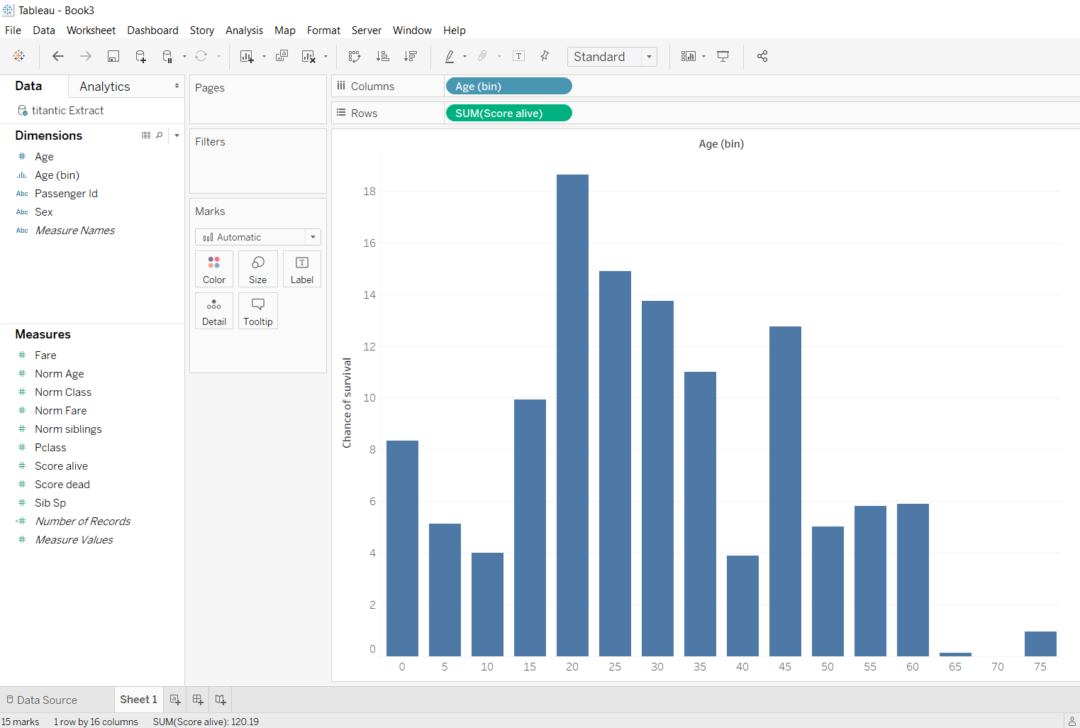Swap rows and columns
This screenshot has height=728, width=1080.
pos(355,56)
